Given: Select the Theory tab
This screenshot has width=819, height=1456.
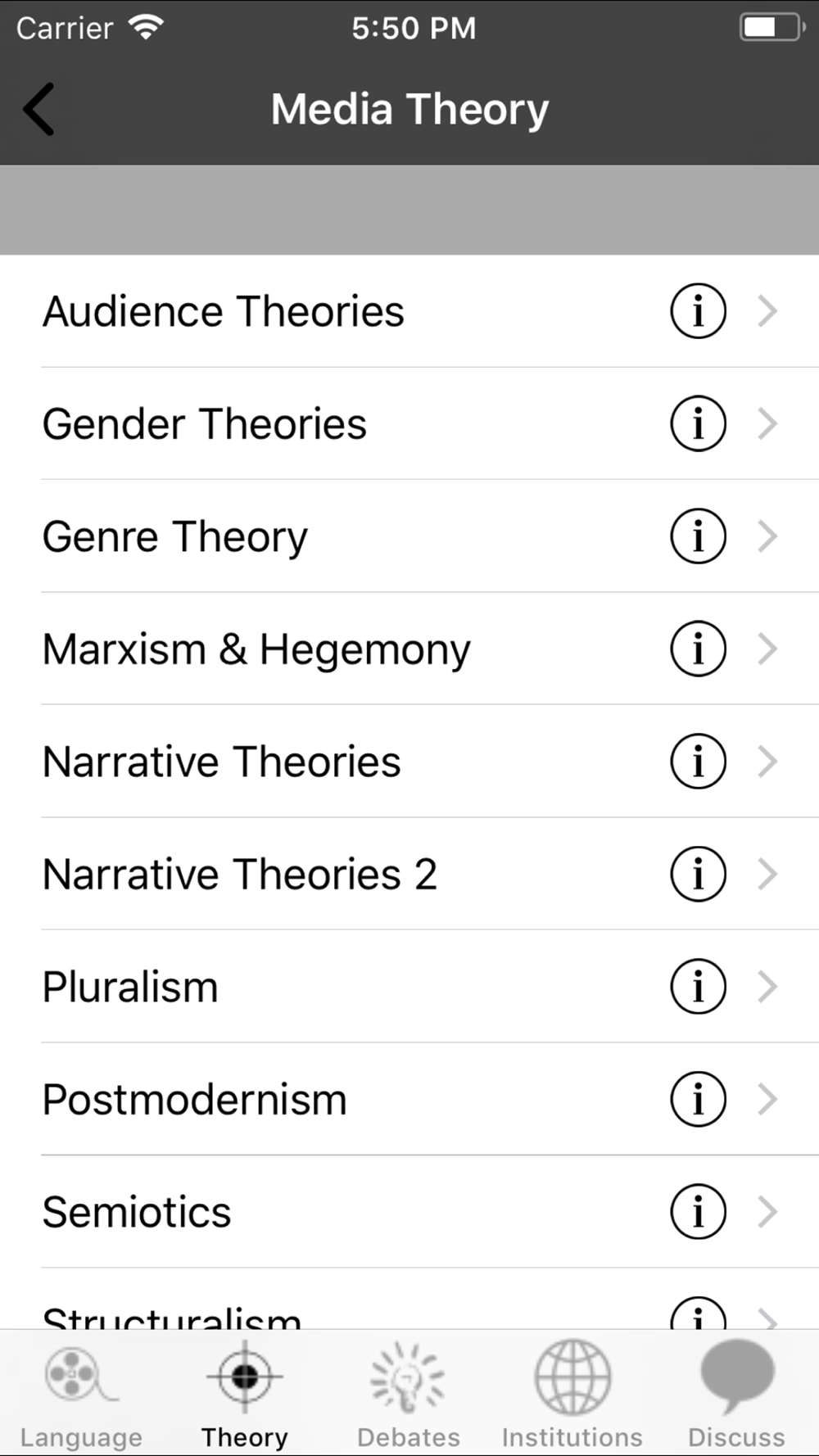Looking at the screenshot, I should pos(244,1394).
